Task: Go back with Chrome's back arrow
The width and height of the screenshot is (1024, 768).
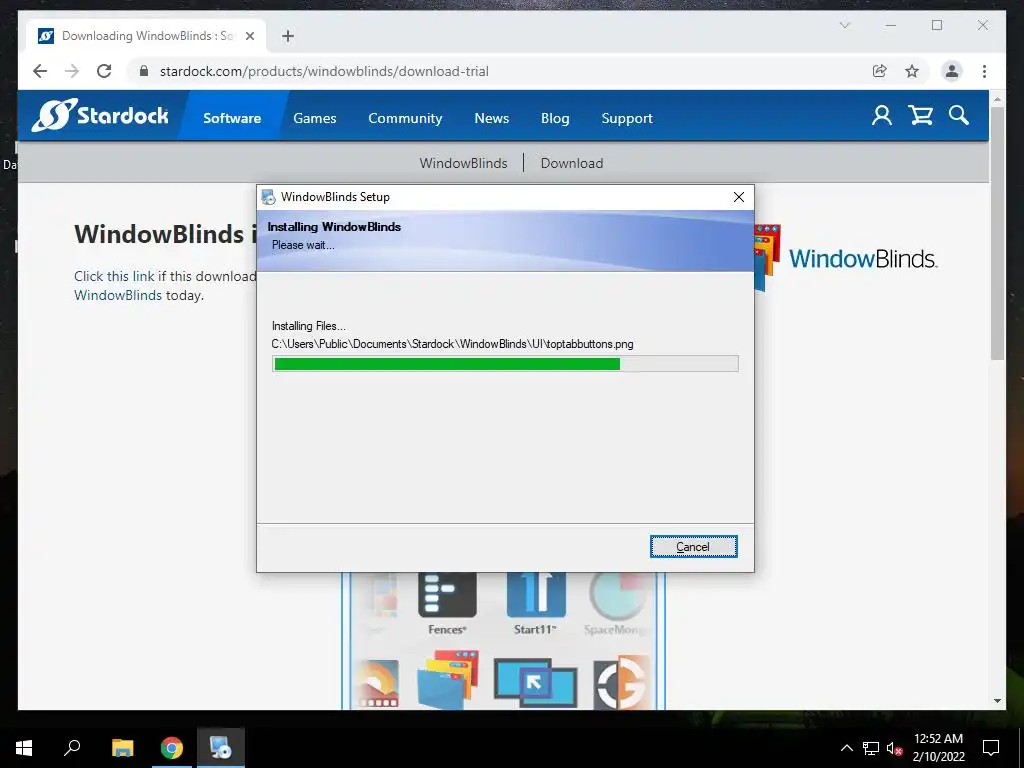Action: (x=40, y=71)
